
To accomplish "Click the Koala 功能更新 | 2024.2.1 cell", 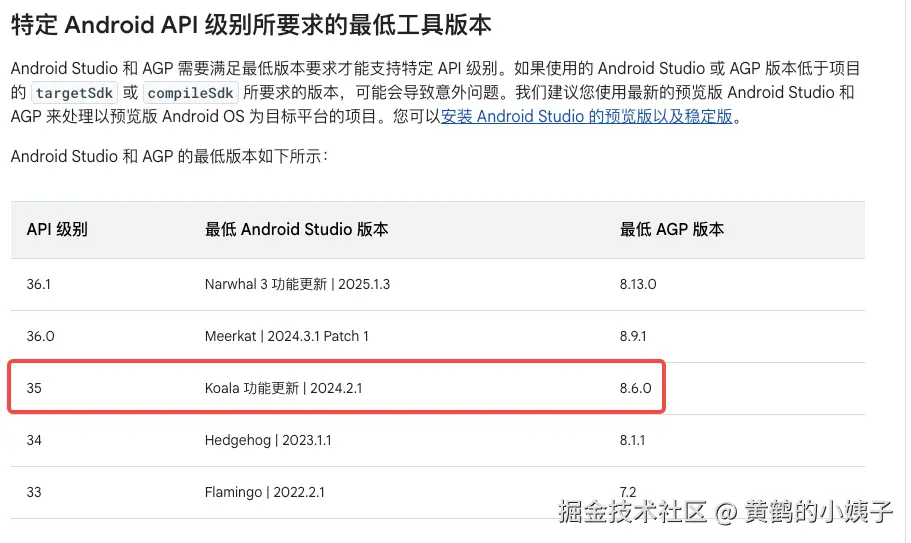I will [x=283, y=389].
